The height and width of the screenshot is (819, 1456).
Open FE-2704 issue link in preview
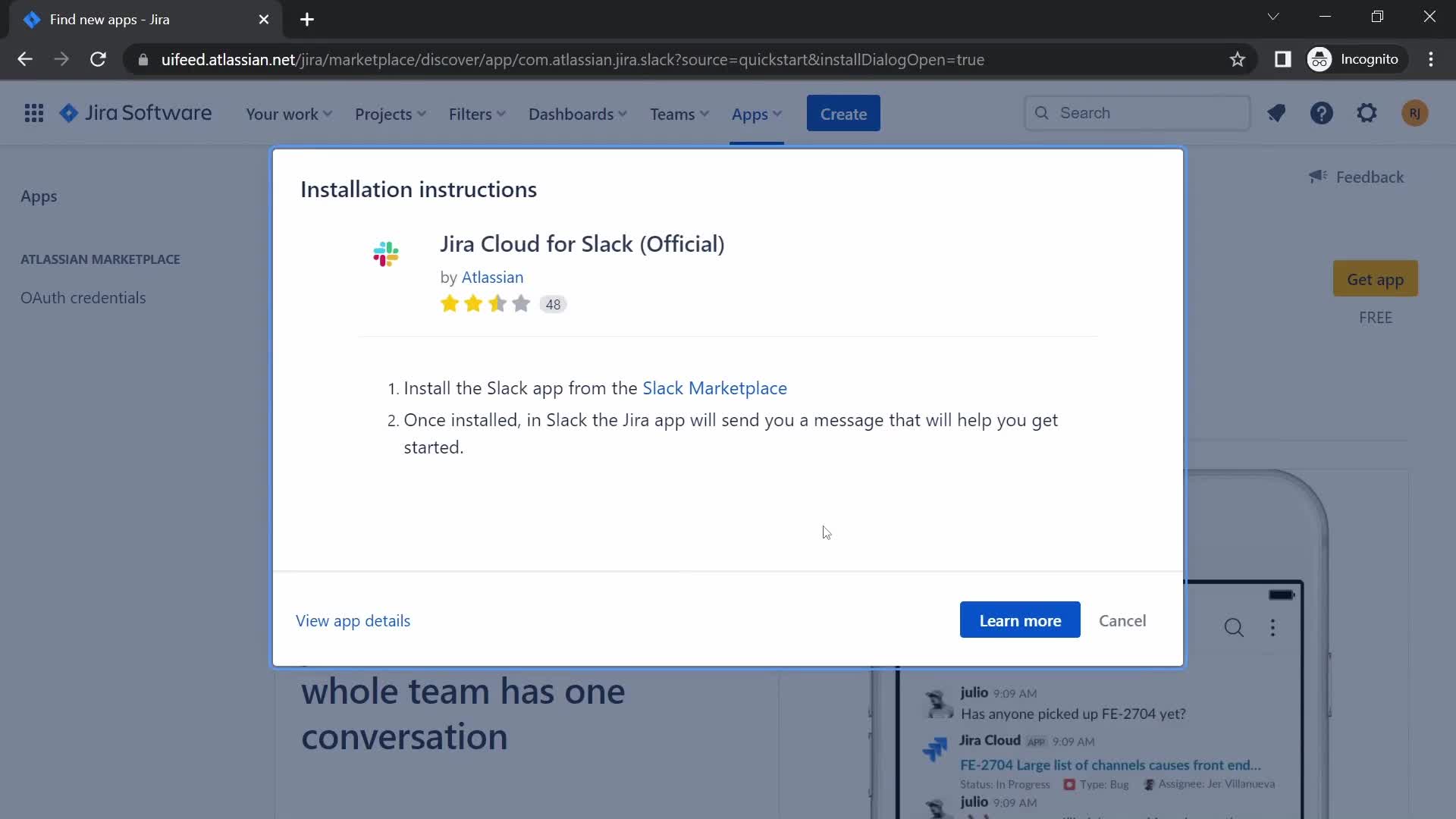[1110, 765]
